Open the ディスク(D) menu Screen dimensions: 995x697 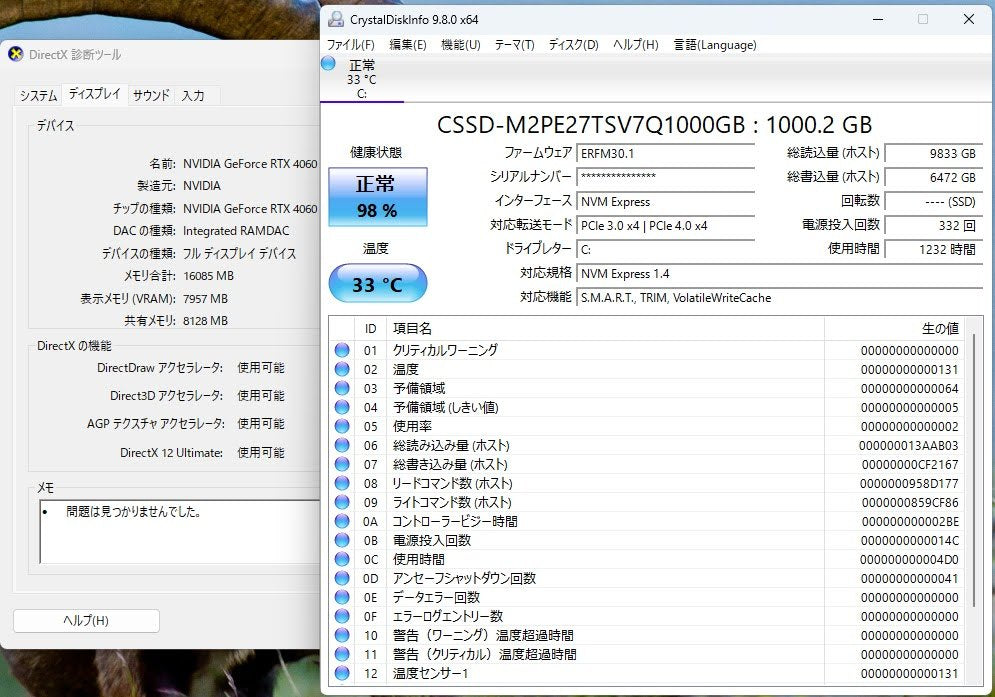pyautogui.click(x=574, y=45)
